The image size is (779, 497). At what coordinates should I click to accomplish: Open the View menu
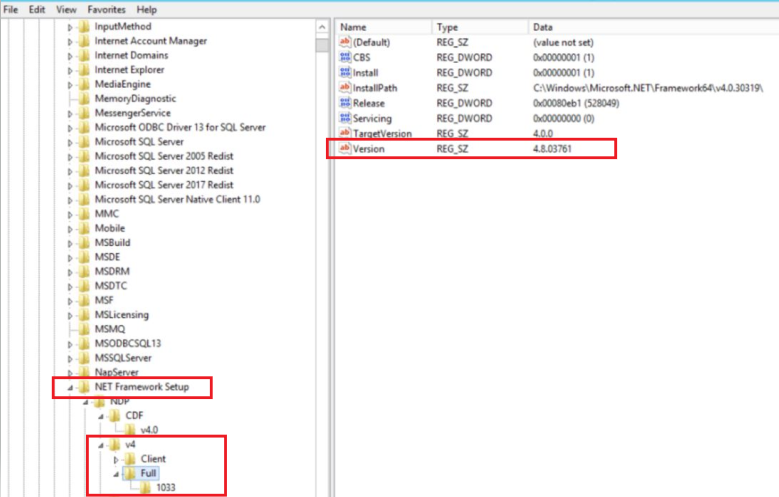click(66, 9)
